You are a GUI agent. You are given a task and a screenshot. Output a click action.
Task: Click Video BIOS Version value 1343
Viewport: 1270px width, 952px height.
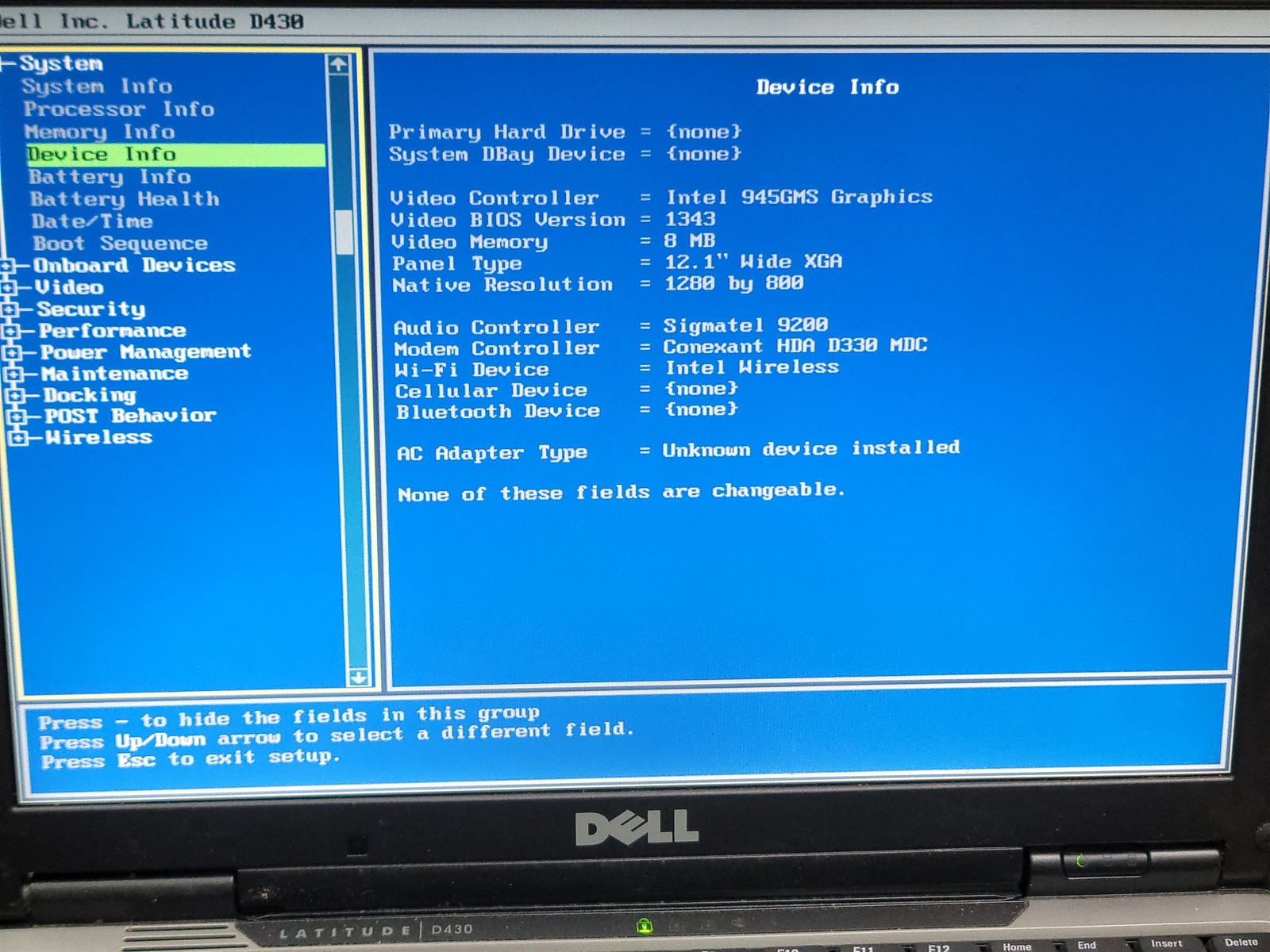pyautogui.click(x=691, y=219)
